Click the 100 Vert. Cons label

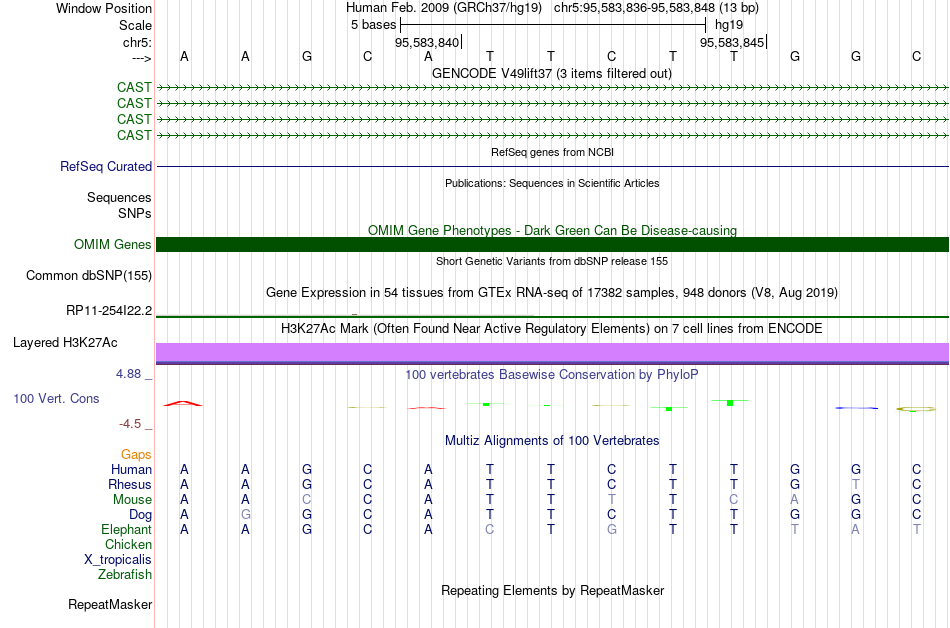click(x=56, y=398)
